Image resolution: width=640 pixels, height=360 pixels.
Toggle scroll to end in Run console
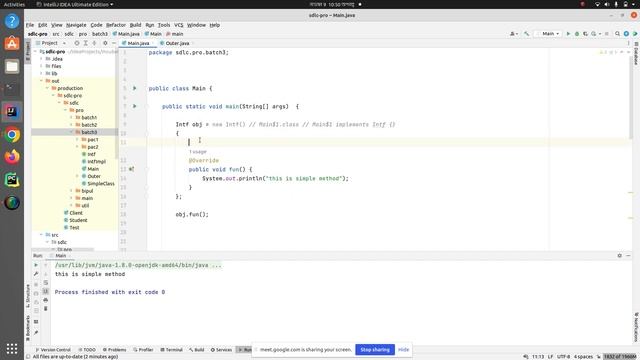(46, 291)
